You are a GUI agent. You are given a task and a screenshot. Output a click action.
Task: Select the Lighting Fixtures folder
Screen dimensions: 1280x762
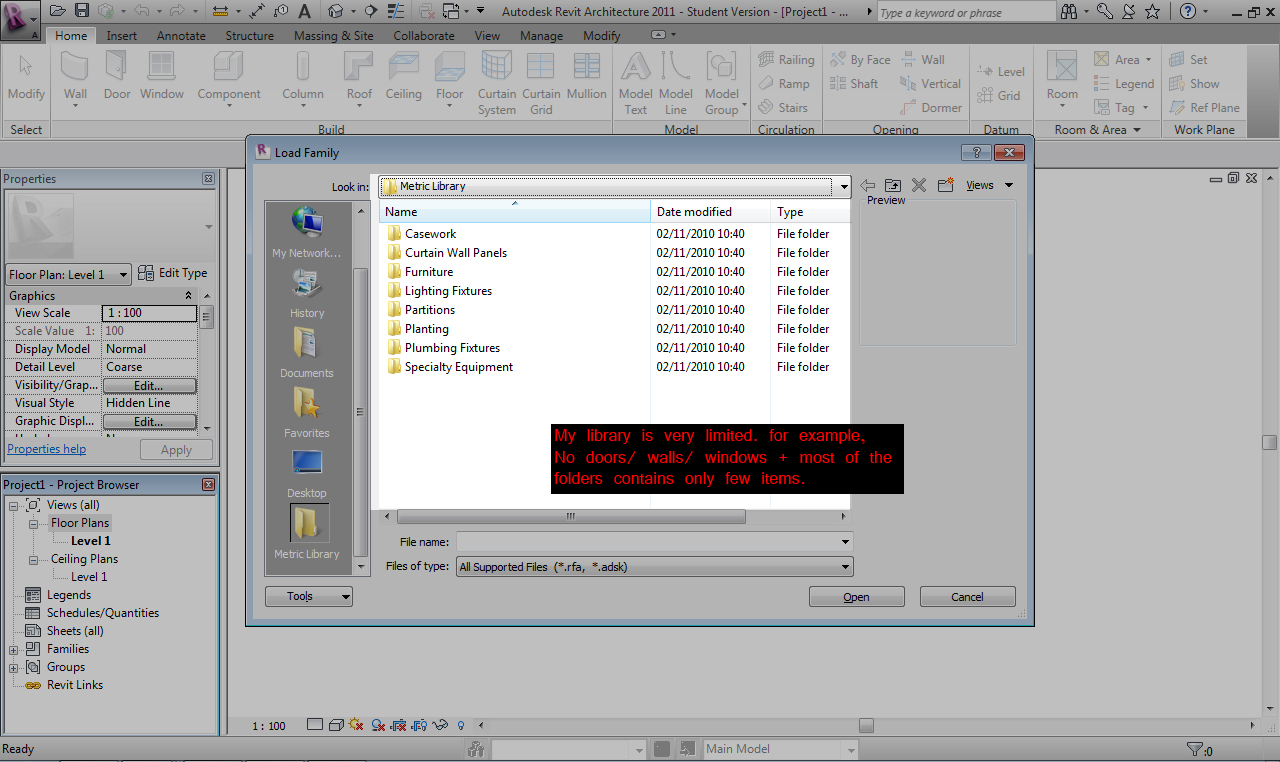(439, 291)
